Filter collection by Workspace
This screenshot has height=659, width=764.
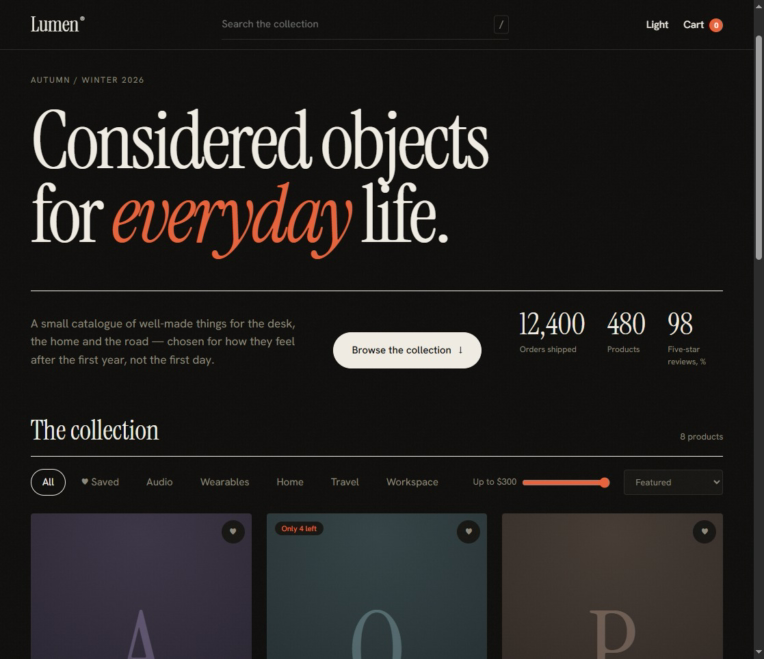[x=412, y=482]
